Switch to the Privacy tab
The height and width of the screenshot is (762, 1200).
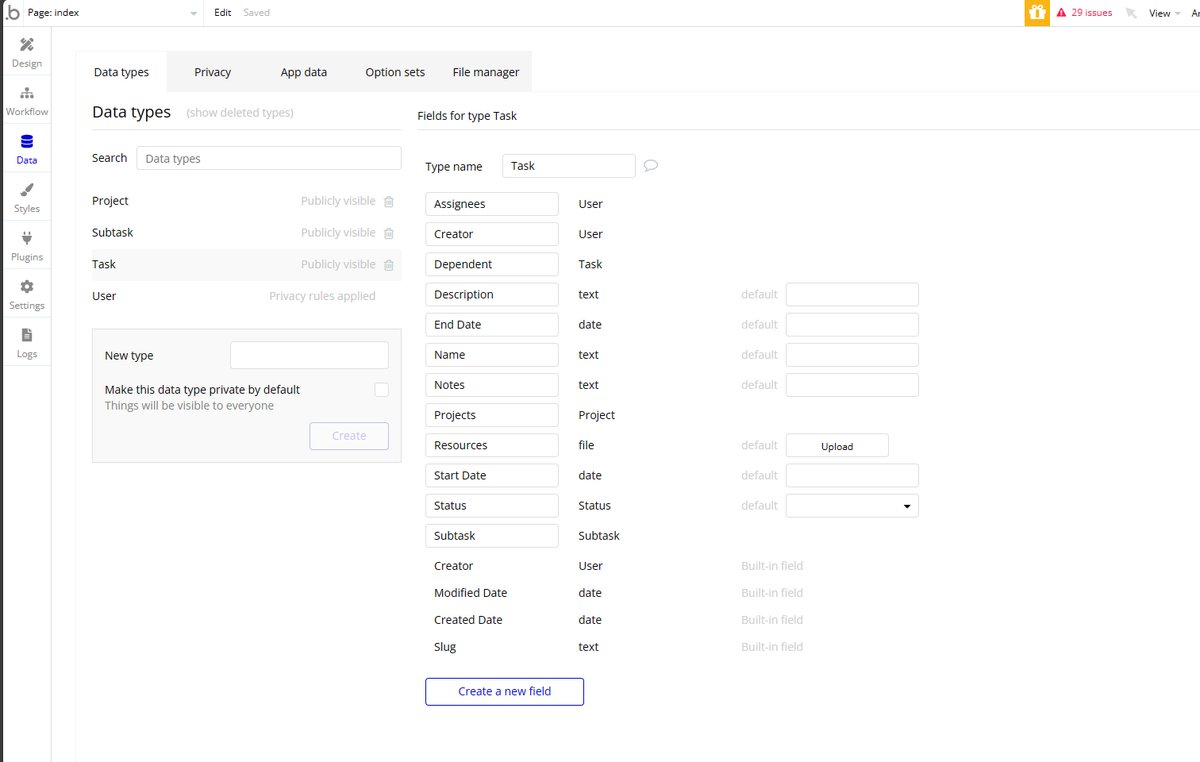212,72
